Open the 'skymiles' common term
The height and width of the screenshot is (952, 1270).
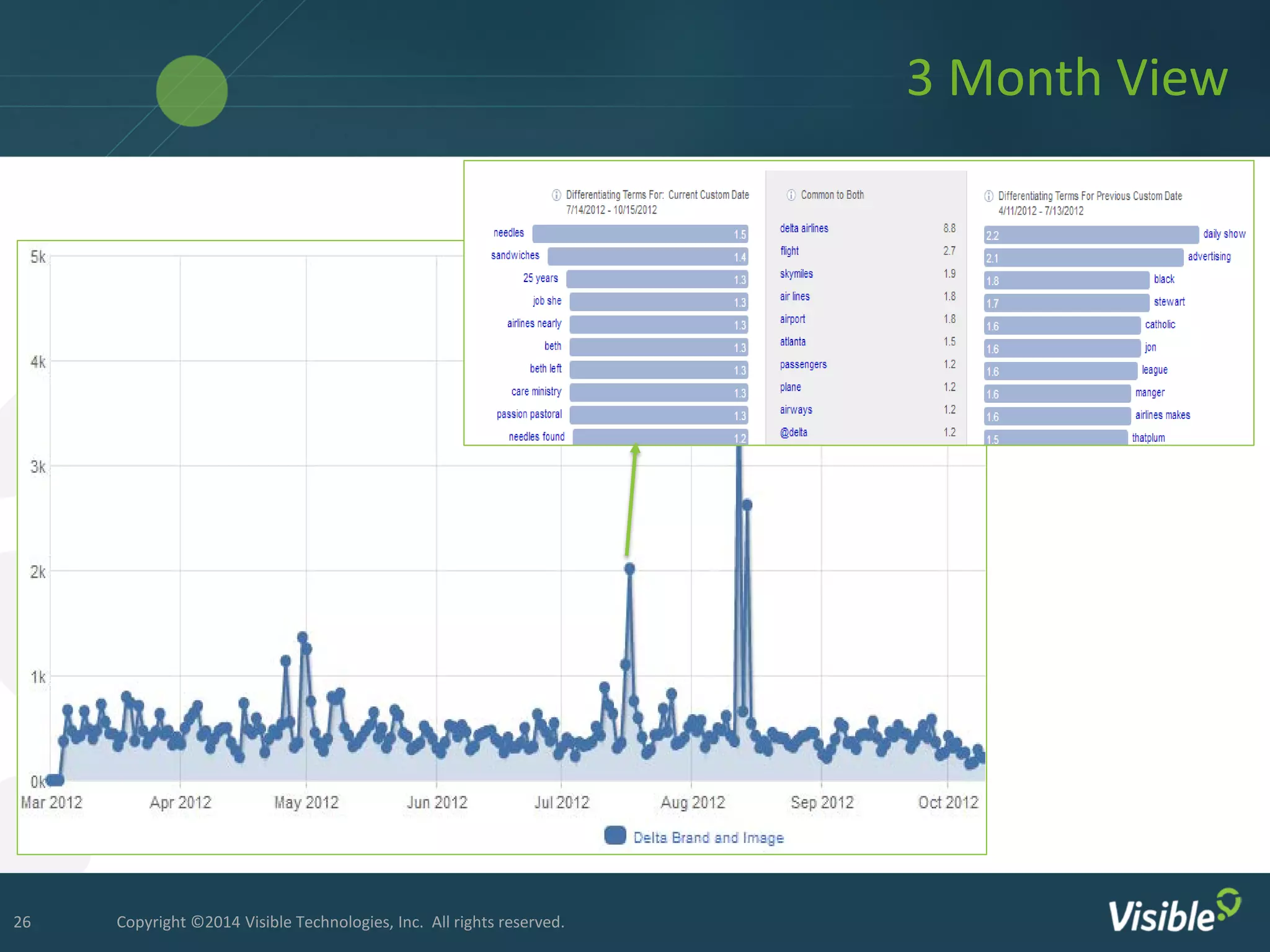(796, 274)
